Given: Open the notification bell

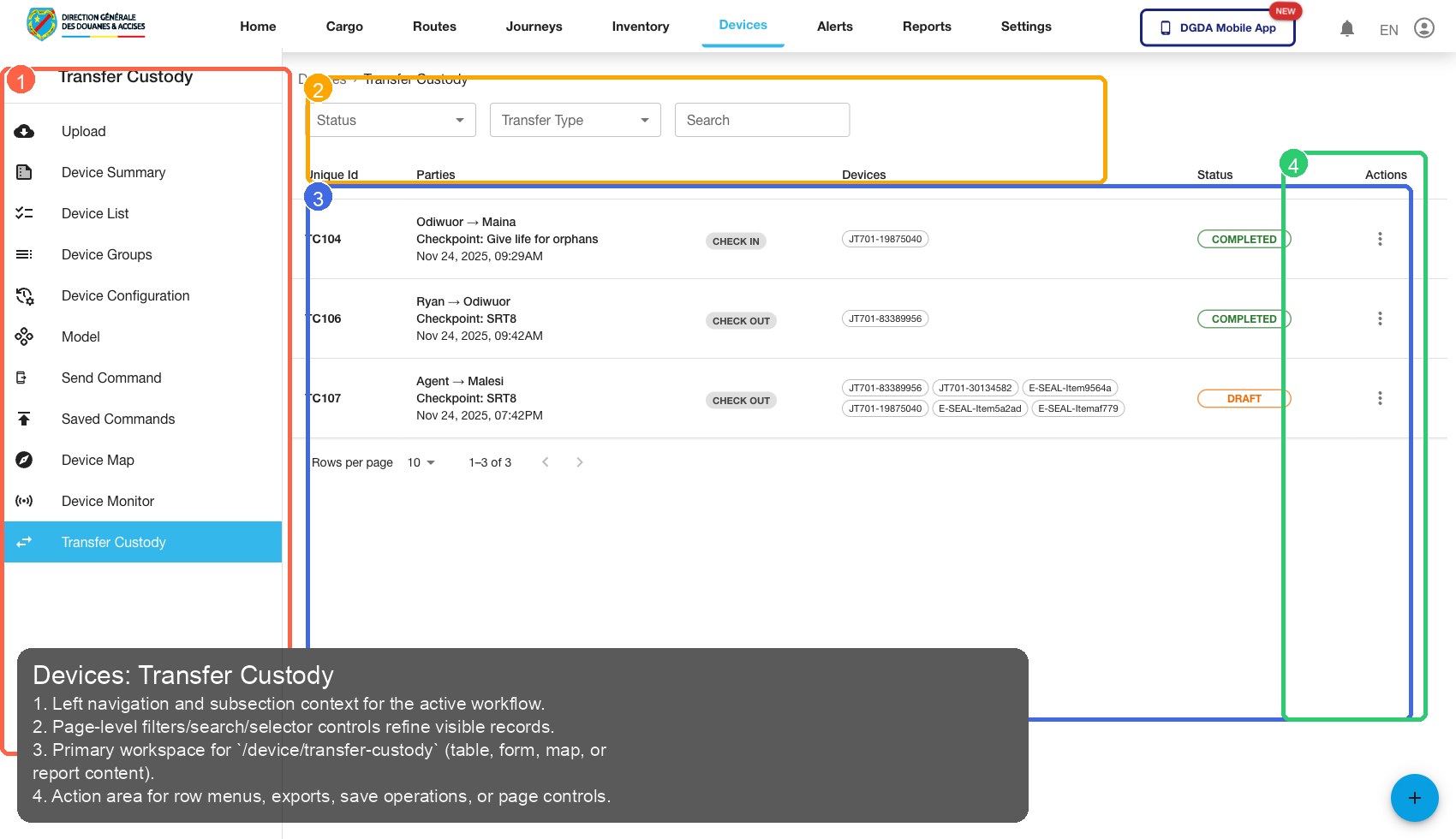Looking at the screenshot, I should 1347,27.
